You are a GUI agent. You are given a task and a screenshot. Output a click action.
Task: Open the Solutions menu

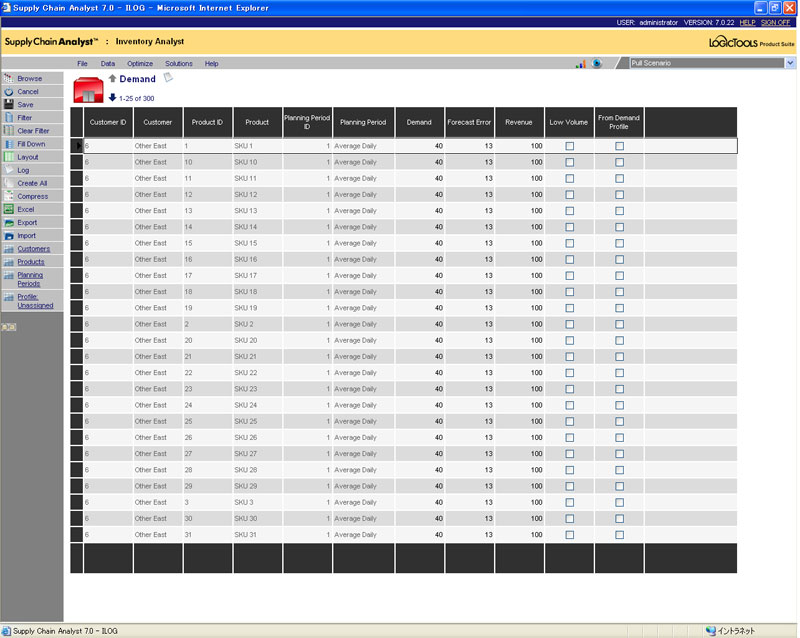(179, 63)
